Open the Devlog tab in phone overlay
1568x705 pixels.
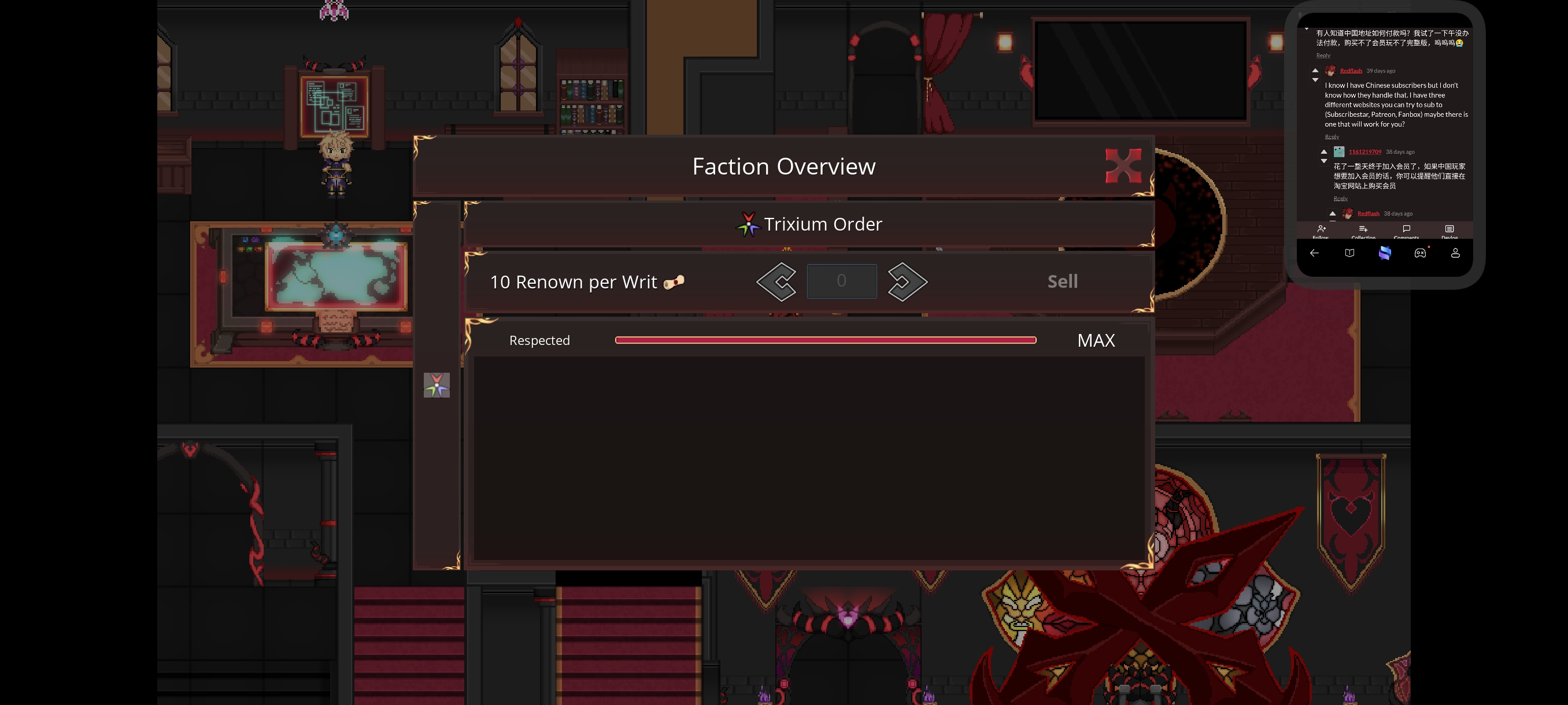click(x=1449, y=231)
